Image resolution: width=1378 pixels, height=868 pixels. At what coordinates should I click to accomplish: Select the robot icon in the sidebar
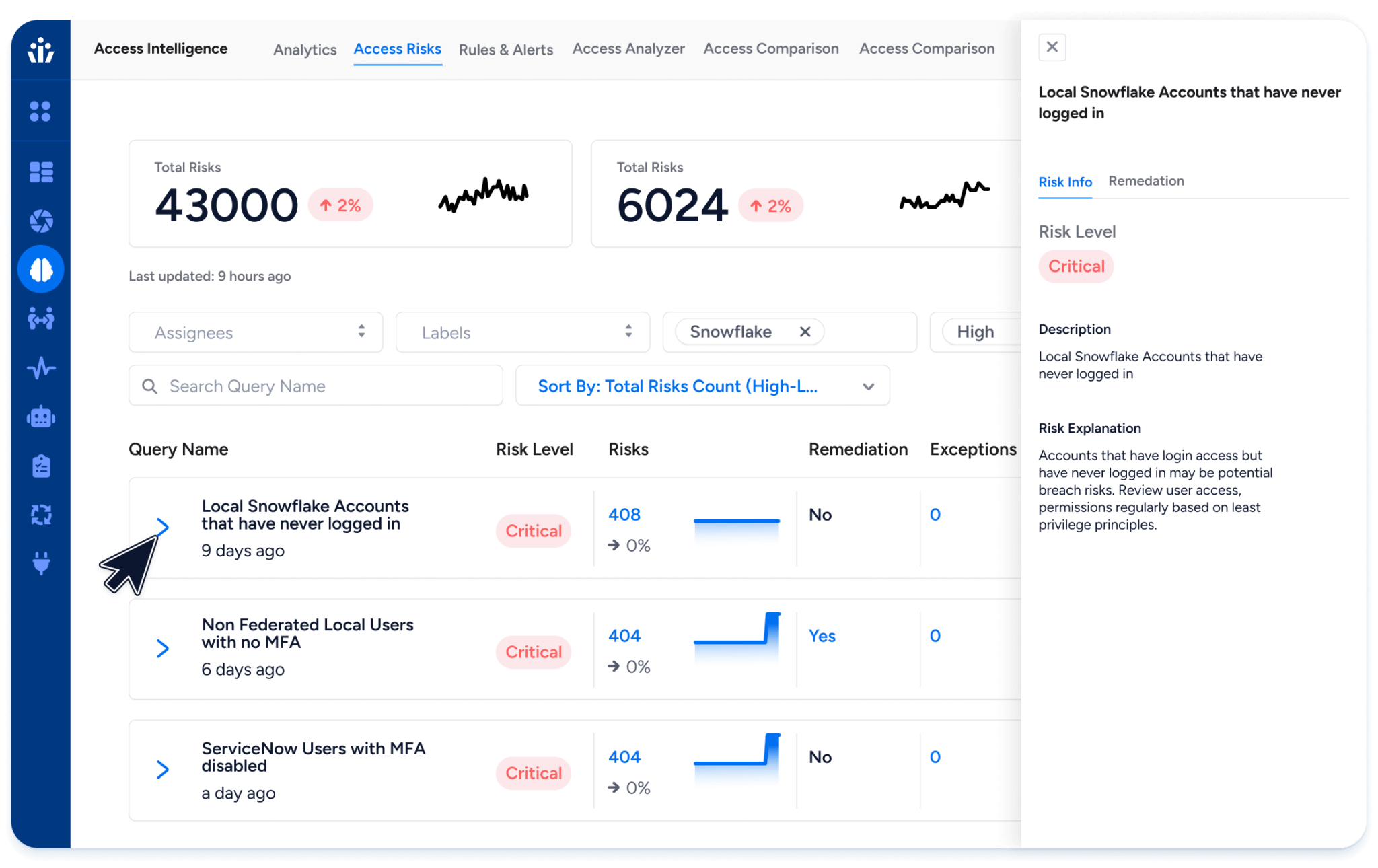pyautogui.click(x=40, y=417)
